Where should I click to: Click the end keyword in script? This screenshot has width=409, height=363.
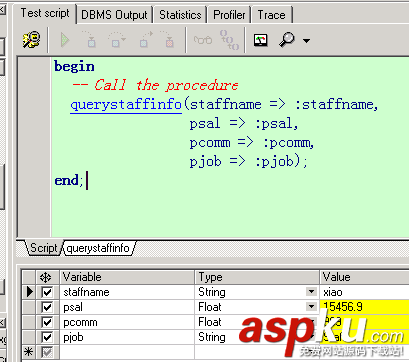[x=66, y=180]
